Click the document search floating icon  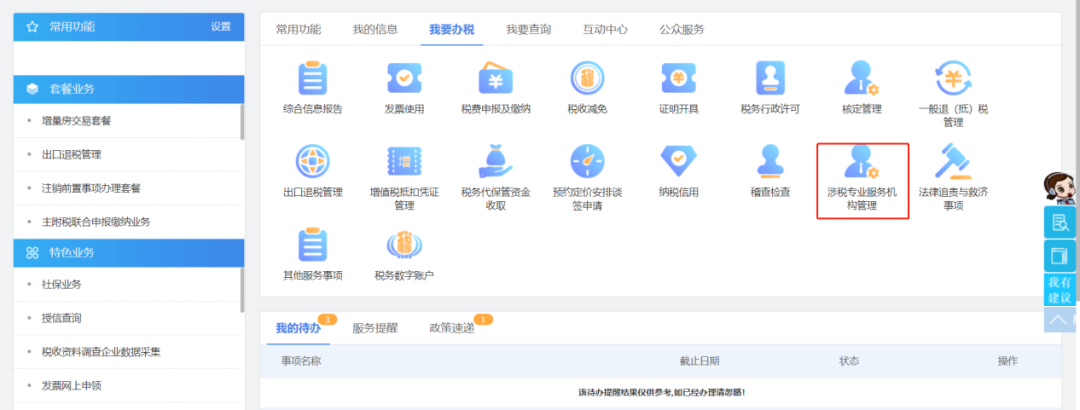[1059, 223]
